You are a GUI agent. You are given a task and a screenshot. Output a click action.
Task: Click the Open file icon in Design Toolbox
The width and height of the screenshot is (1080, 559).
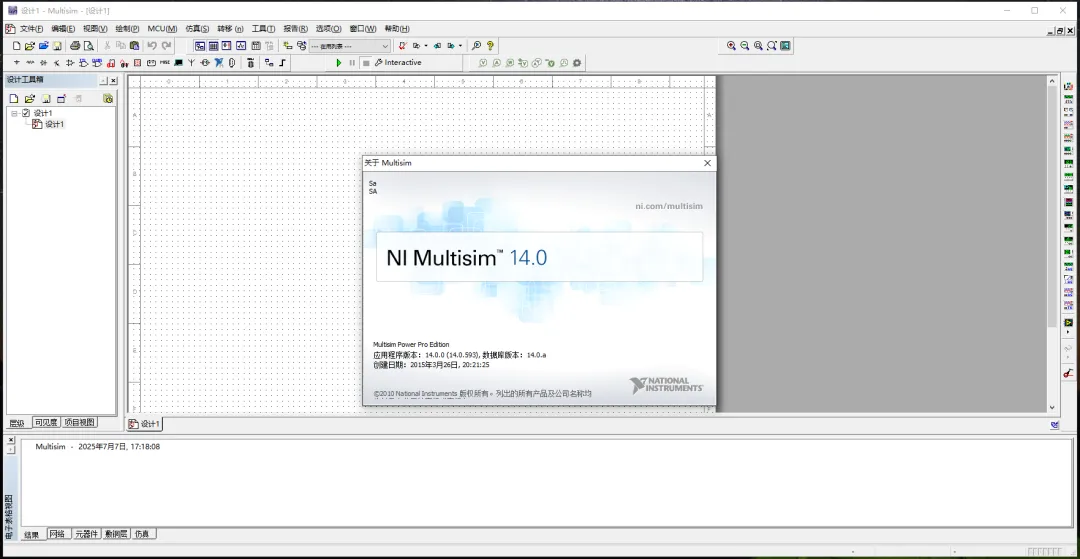(30, 98)
